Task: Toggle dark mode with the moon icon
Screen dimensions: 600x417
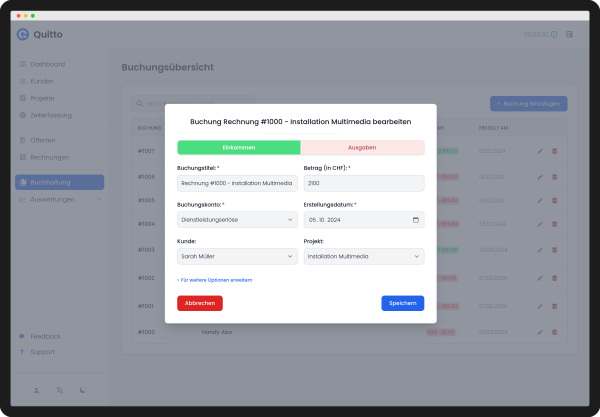Action: pyautogui.click(x=82, y=390)
